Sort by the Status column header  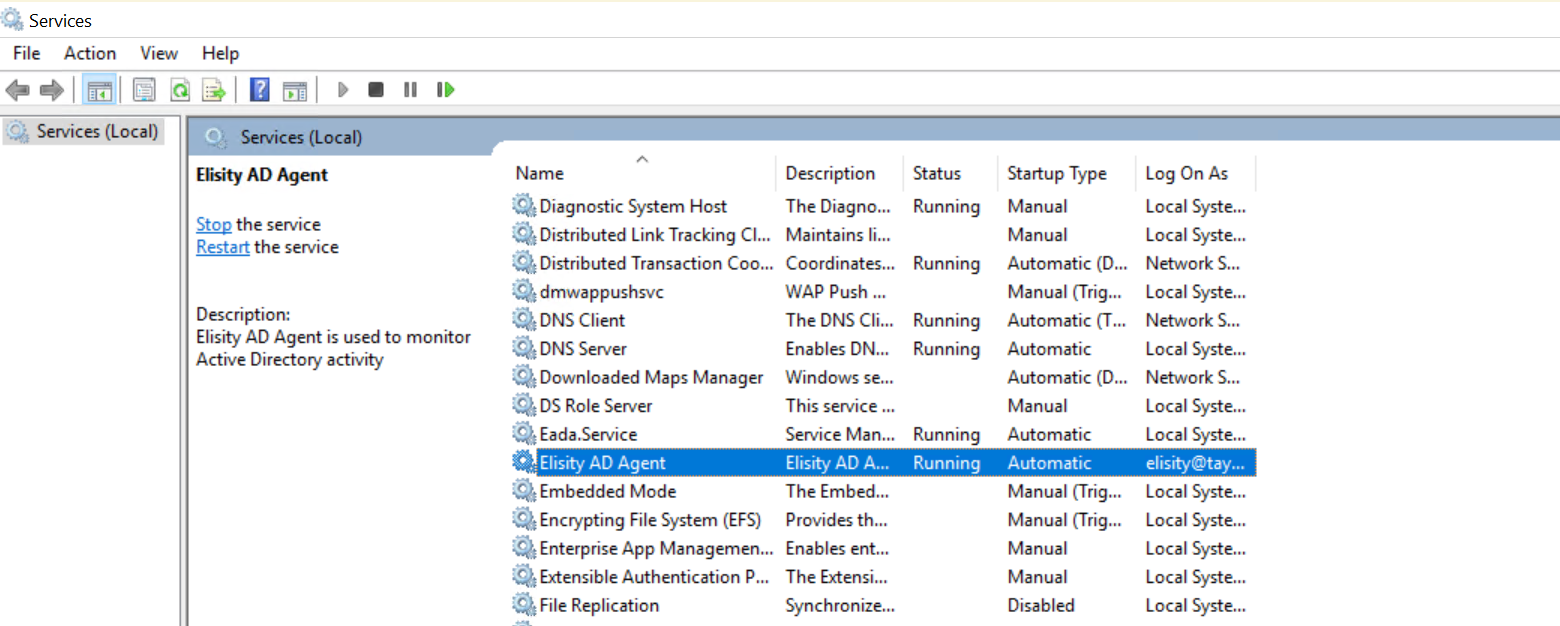[x=951, y=173]
